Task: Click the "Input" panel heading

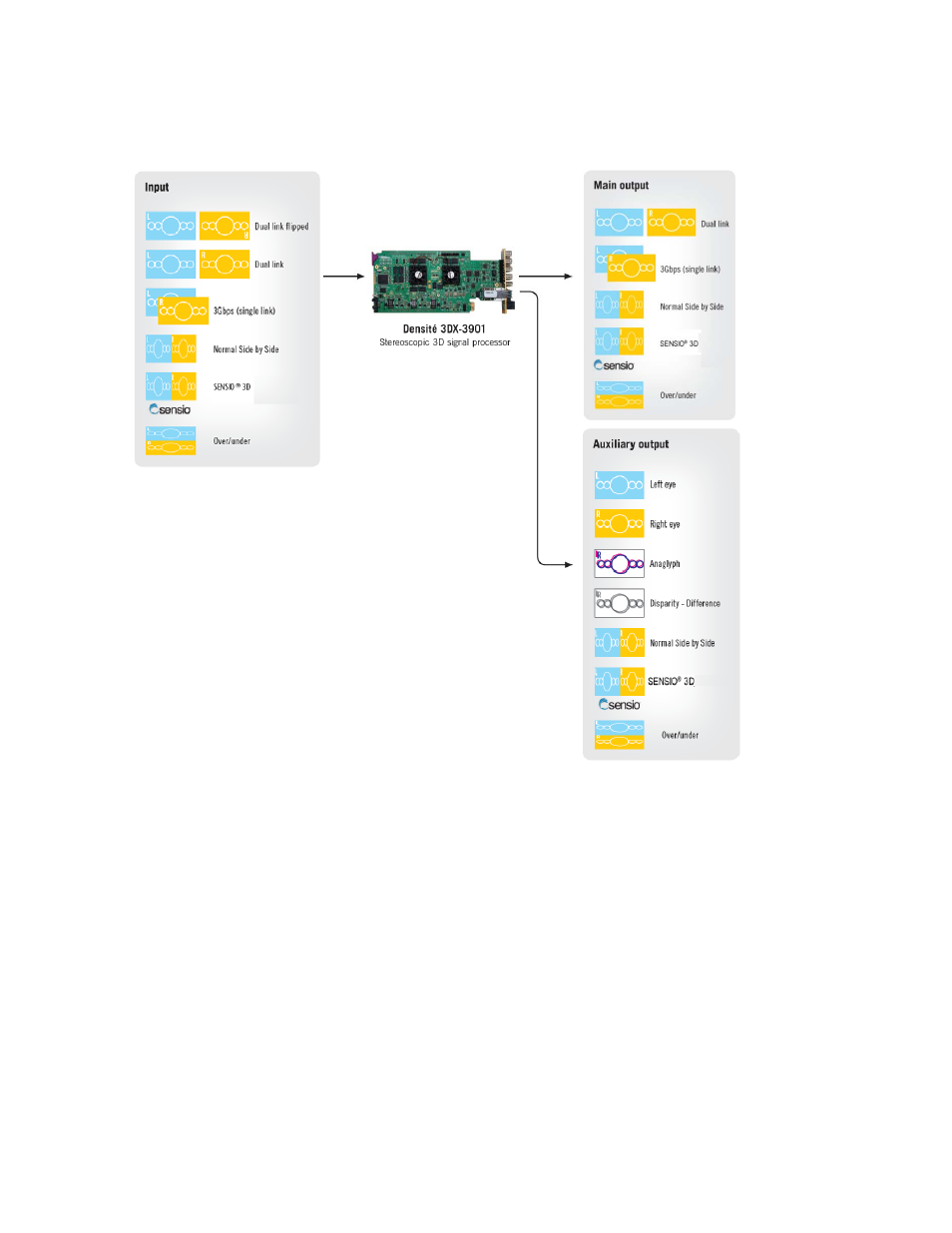Action: [157, 187]
